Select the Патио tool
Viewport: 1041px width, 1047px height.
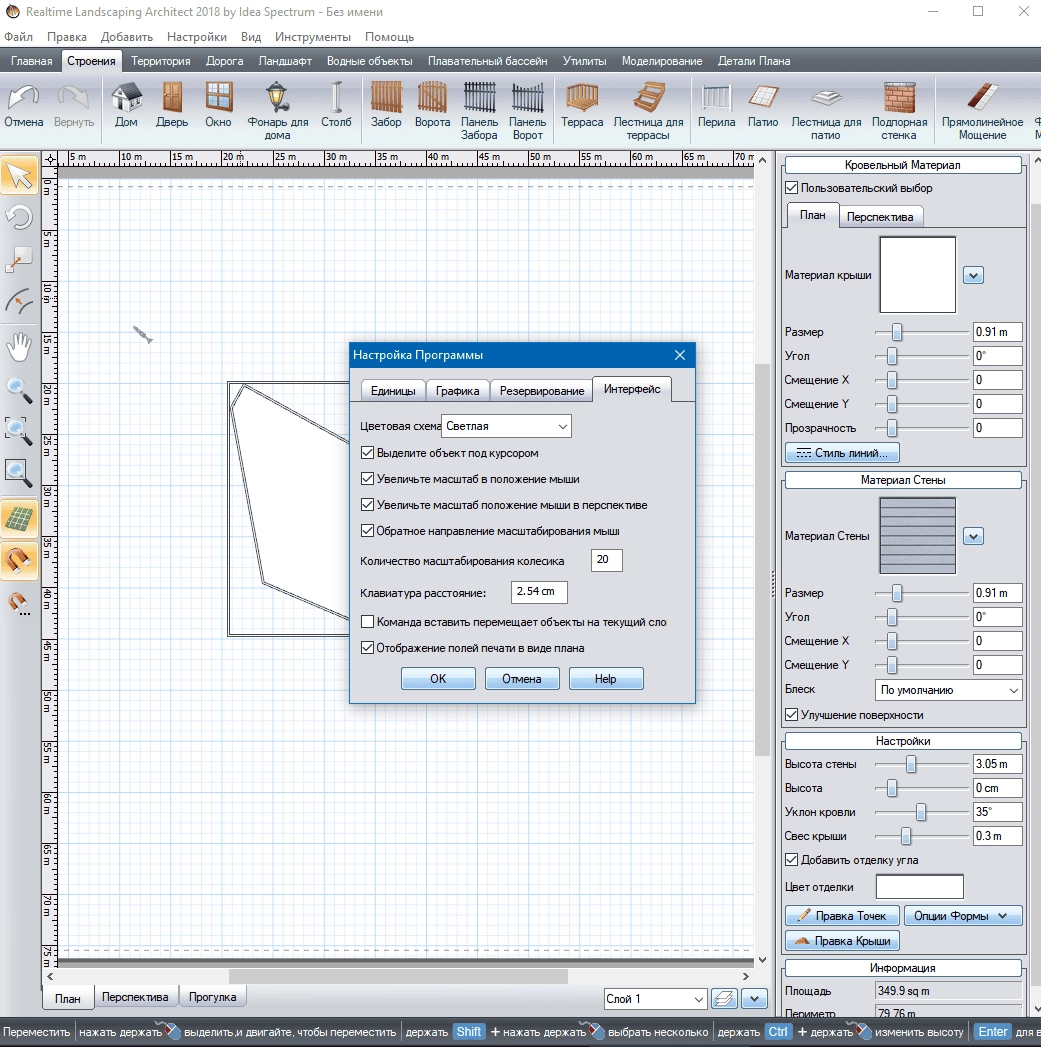click(763, 107)
